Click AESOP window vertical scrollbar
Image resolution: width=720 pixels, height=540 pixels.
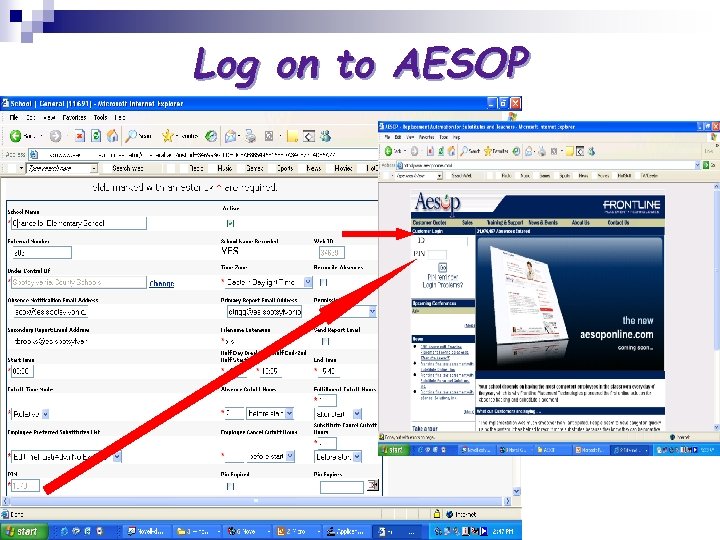pyautogui.click(x=716, y=307)
